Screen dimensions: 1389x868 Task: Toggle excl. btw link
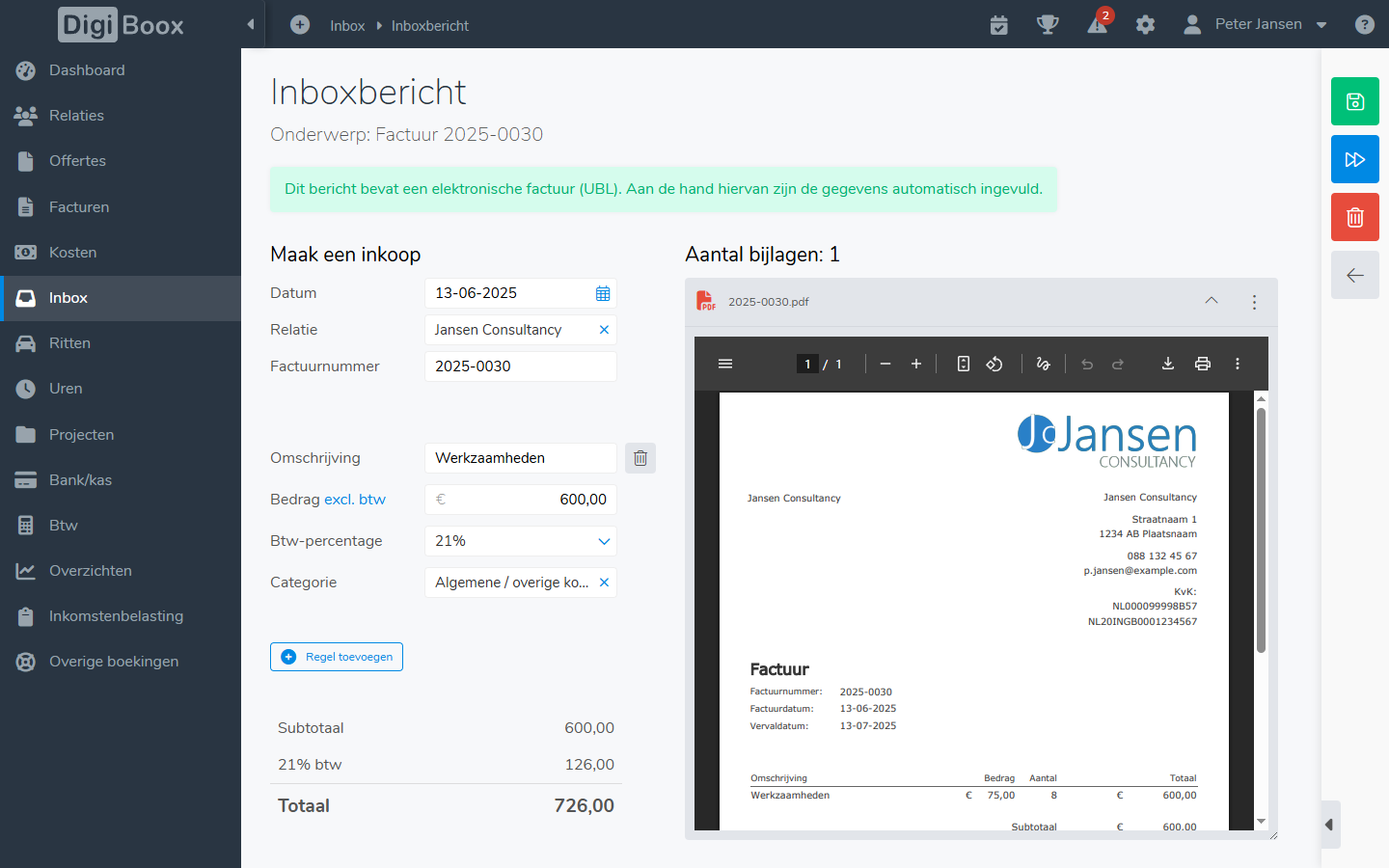click(355, 500)
